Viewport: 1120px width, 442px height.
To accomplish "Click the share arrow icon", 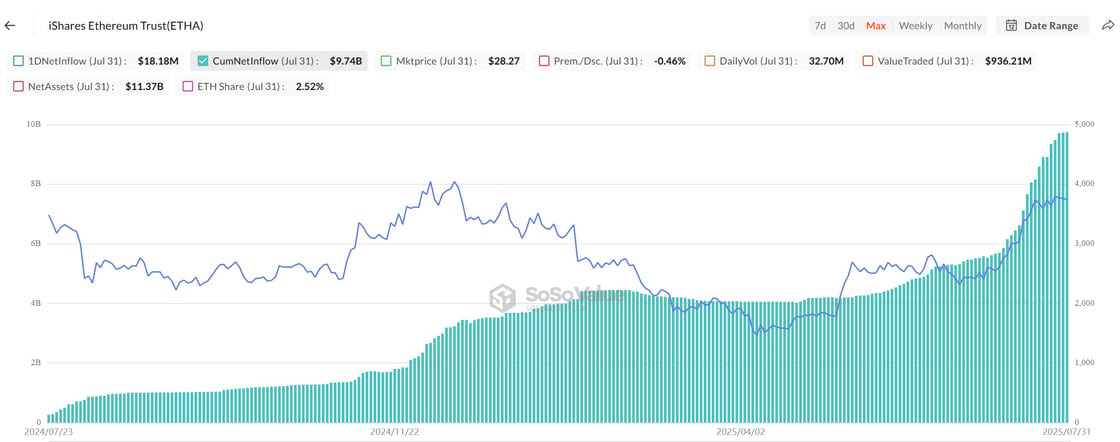I will [x=1108, y=26].
